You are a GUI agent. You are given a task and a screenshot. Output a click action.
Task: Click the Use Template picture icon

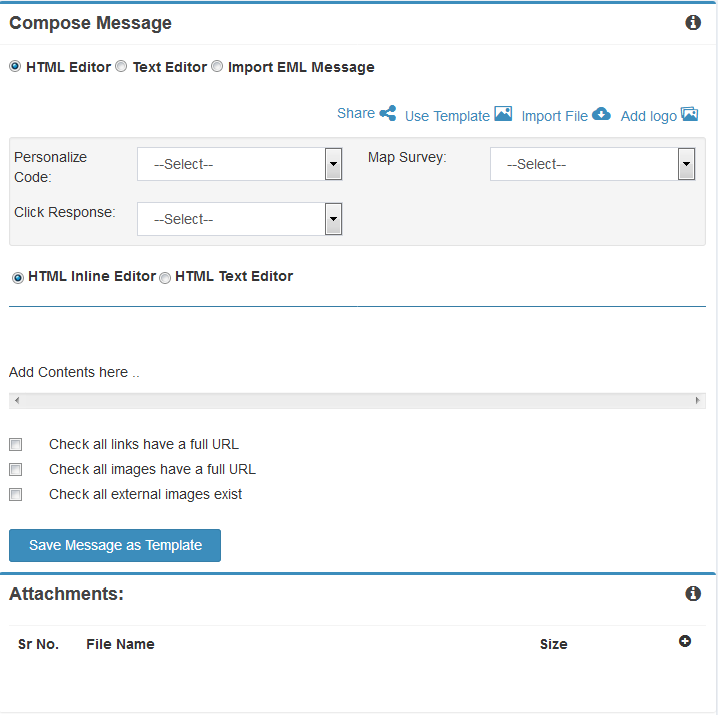click(503, 114)
